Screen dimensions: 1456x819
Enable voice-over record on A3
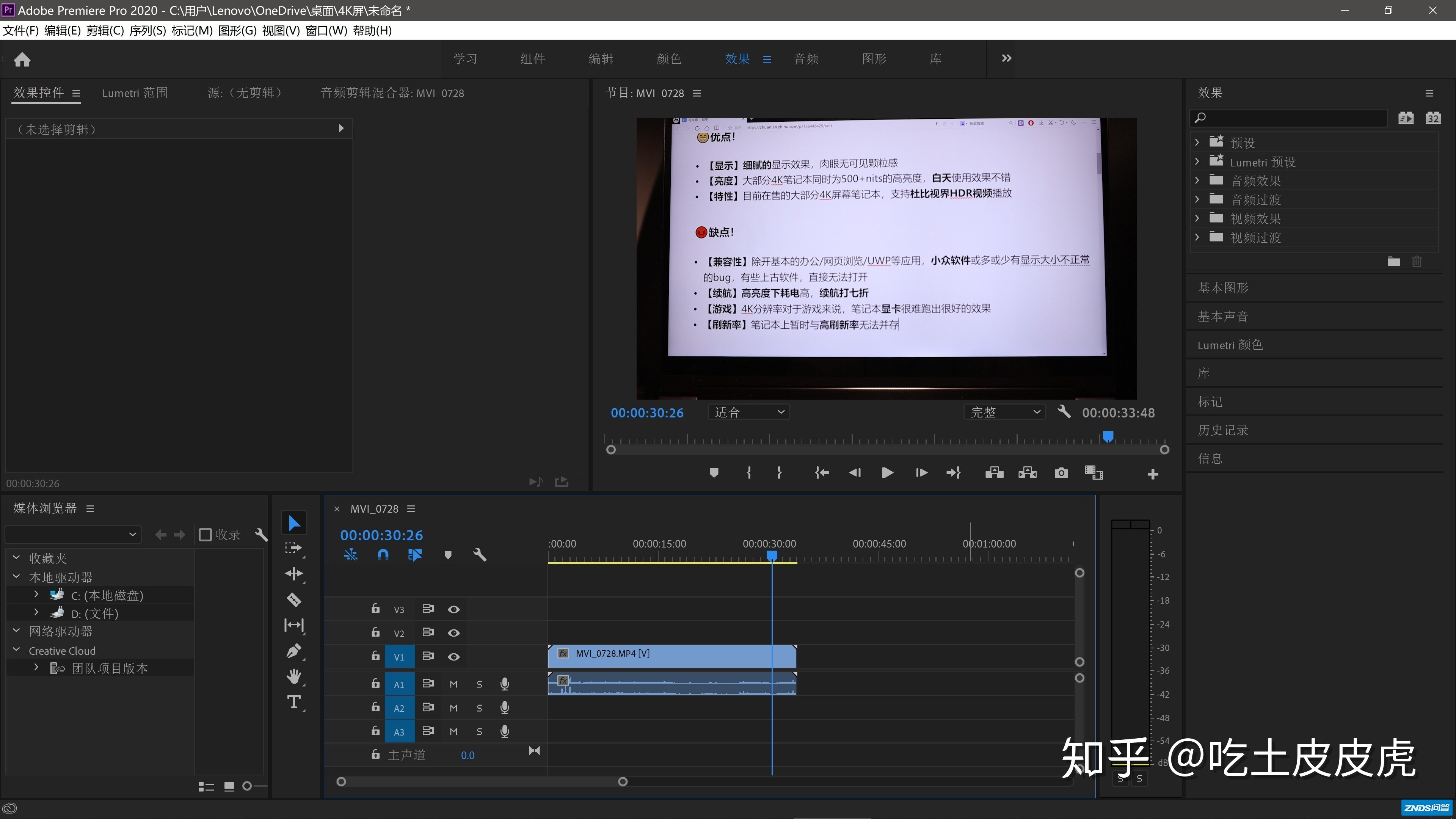(x=505, y=732)
